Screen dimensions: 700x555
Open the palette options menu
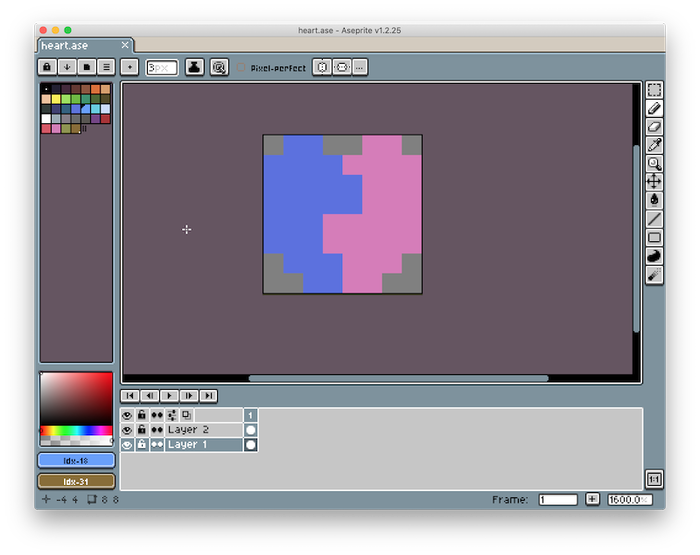coord(105,67)
